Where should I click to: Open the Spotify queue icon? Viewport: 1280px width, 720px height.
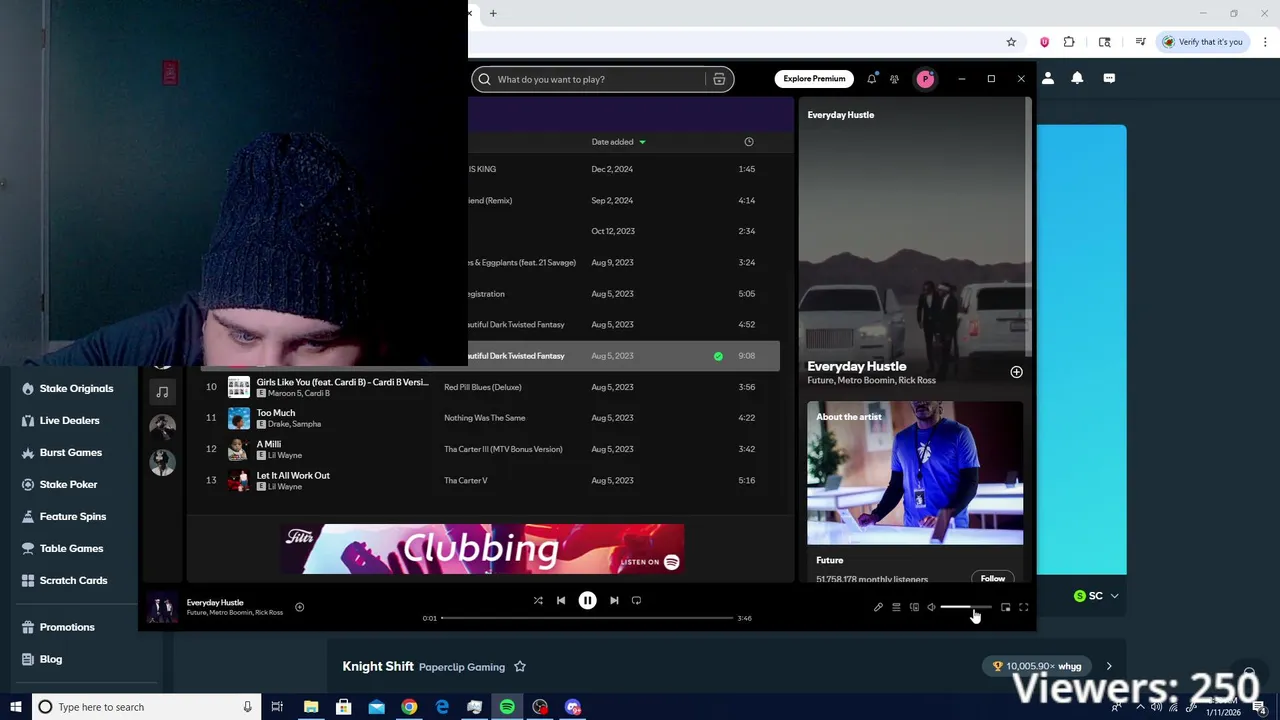coord(896,607)
